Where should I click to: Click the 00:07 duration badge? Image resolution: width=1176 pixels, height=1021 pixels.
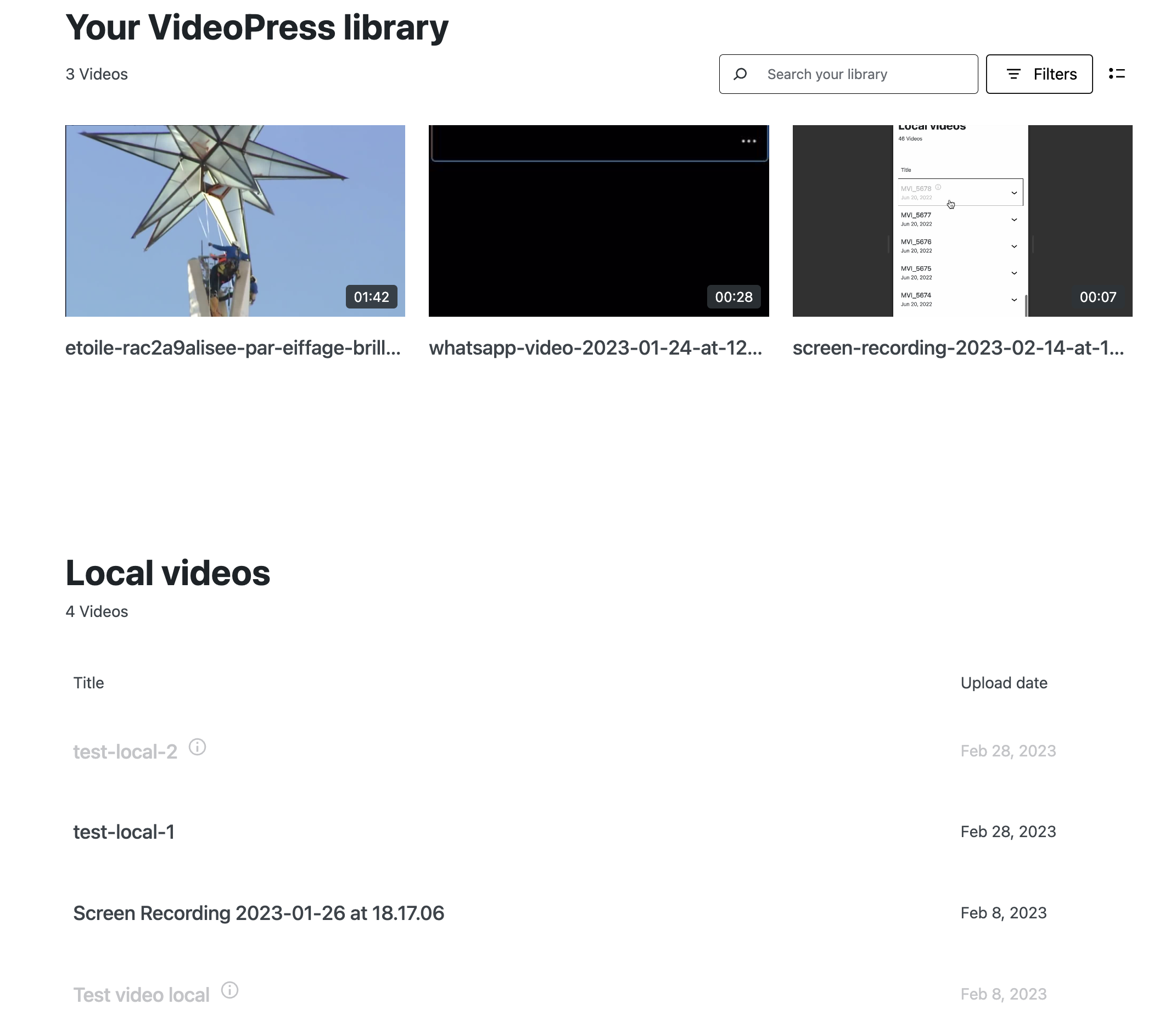click(x=1098, y=297)
